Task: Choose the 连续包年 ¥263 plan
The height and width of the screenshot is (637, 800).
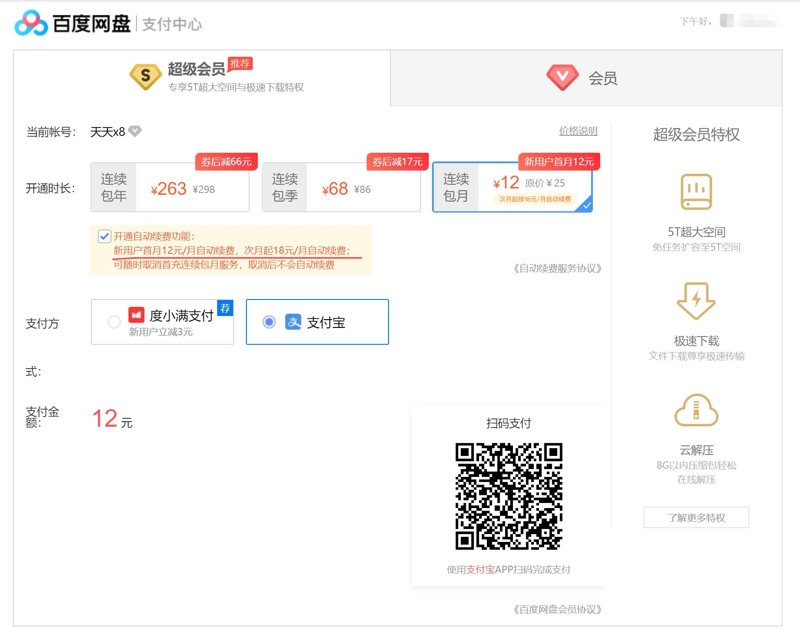Action: click(x=170, y=187)
